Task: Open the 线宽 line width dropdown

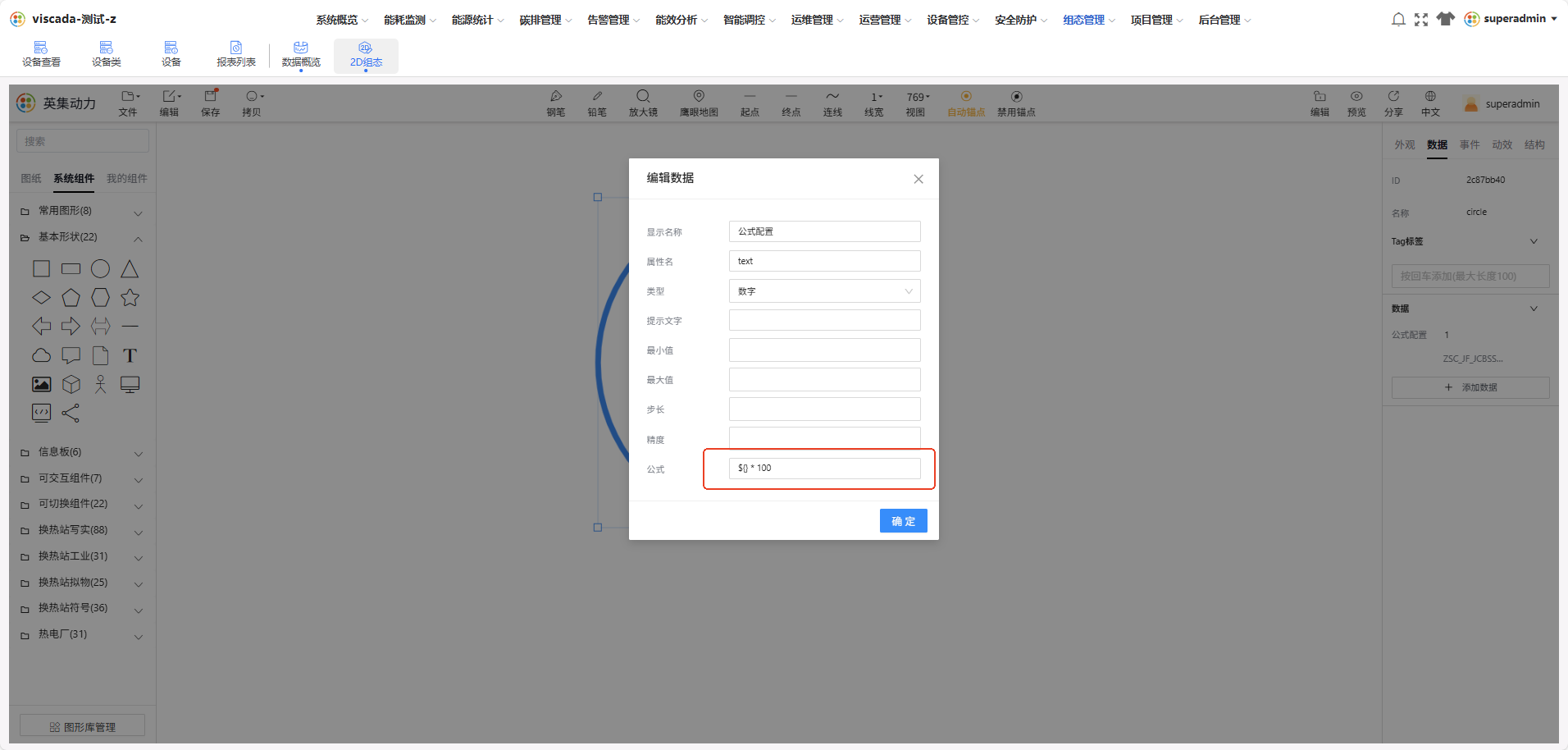Action: click(x=875, y=103)
